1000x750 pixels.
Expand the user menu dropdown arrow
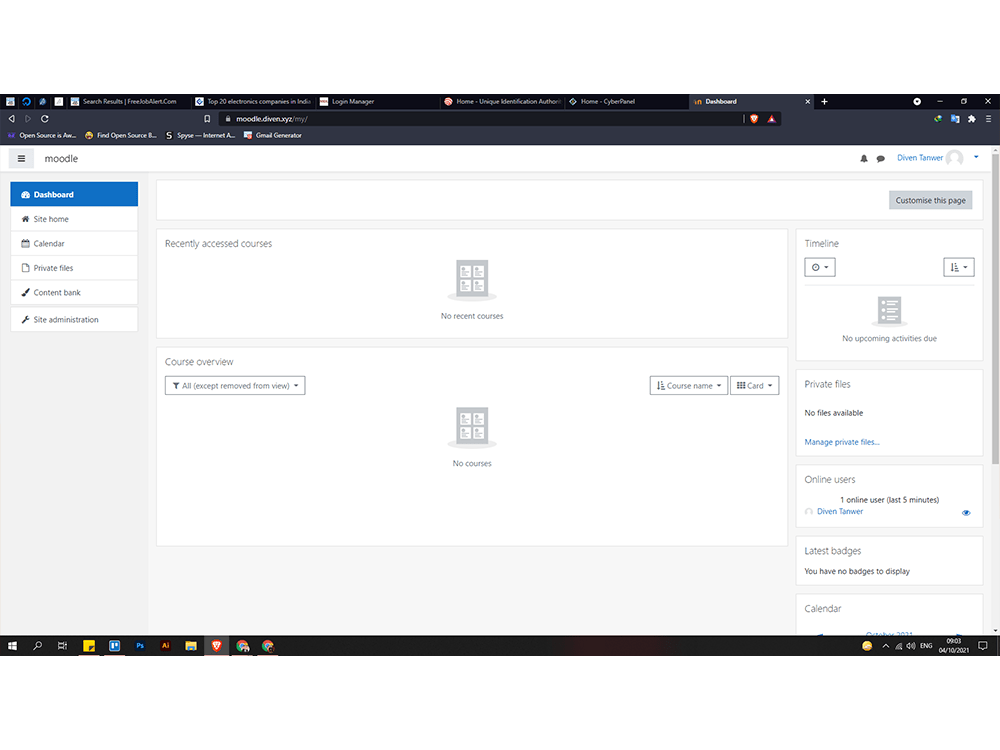(x=976, y=158)
